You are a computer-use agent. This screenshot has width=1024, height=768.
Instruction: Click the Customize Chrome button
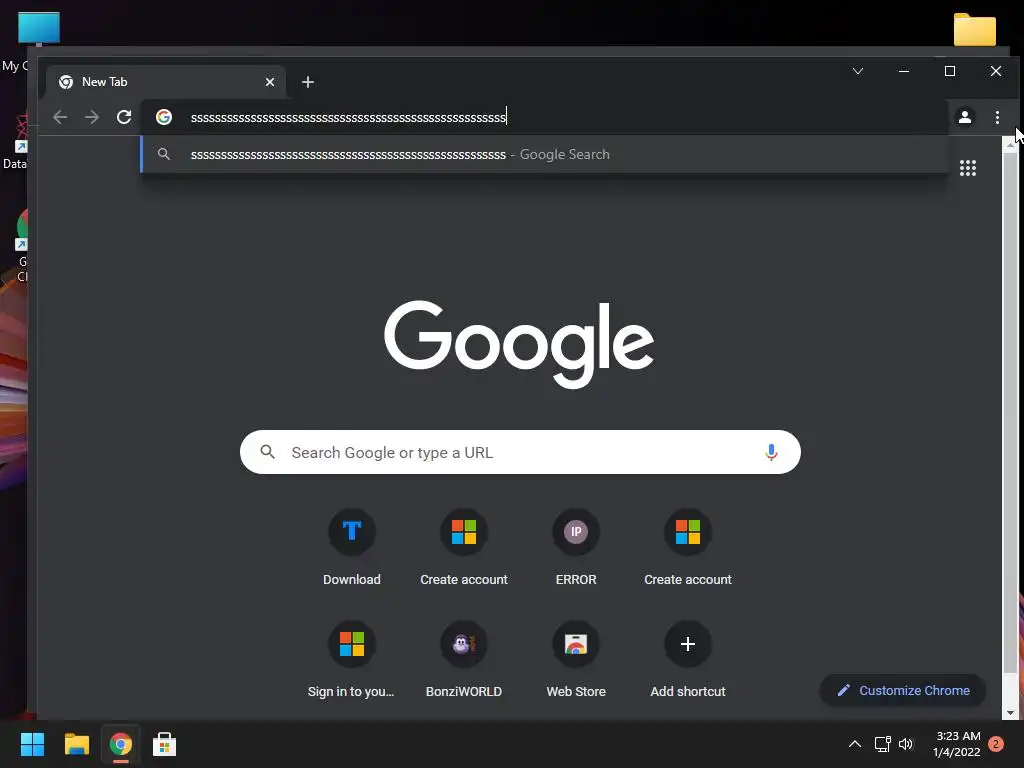pos(903,690)
